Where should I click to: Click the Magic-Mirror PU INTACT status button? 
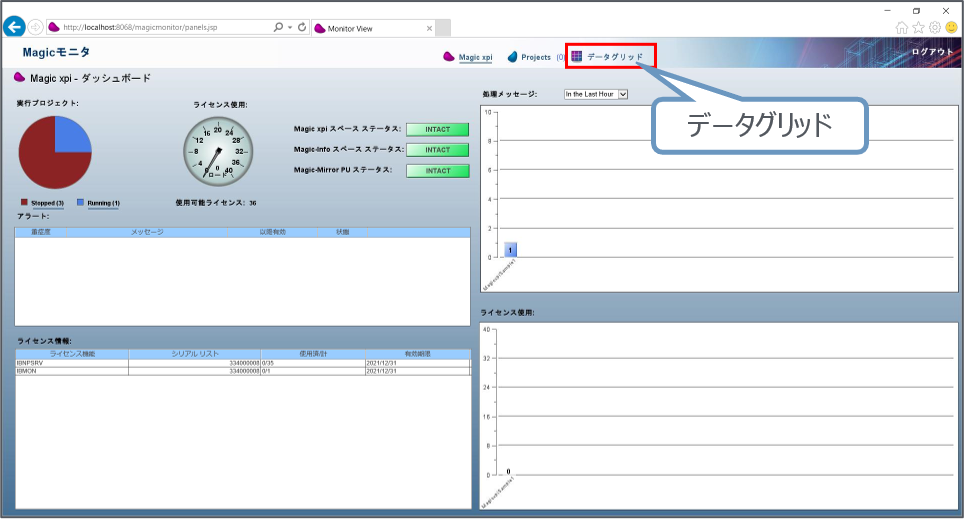coord(437,171)
